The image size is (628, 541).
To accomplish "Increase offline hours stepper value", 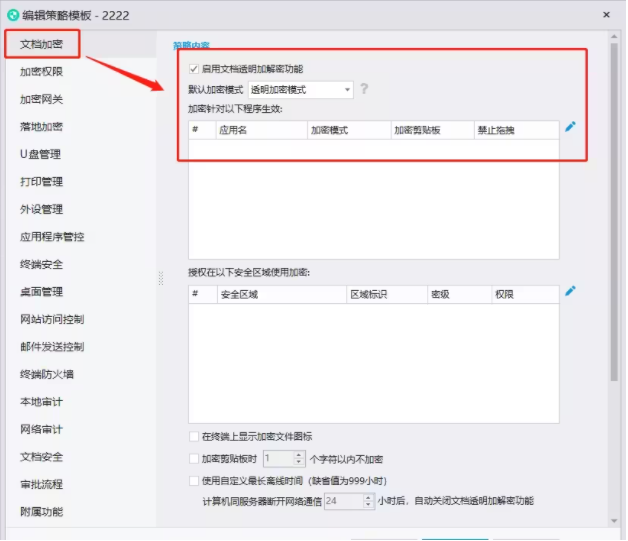I will [x=368, y=497].
